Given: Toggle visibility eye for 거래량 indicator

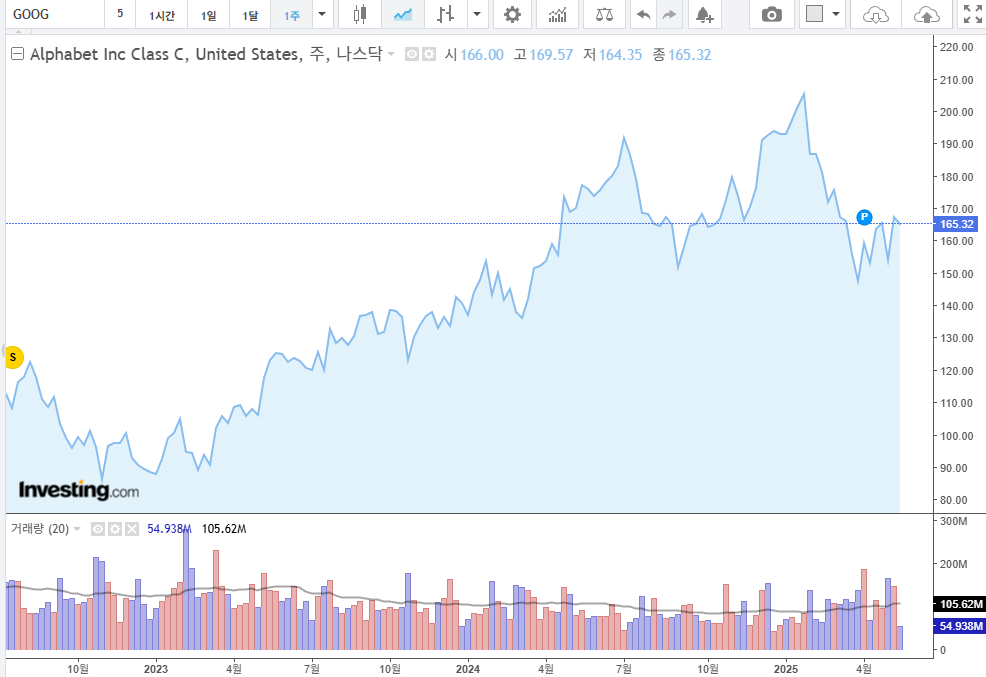Looking at the screenshot, I should click(x=98, y=529).
